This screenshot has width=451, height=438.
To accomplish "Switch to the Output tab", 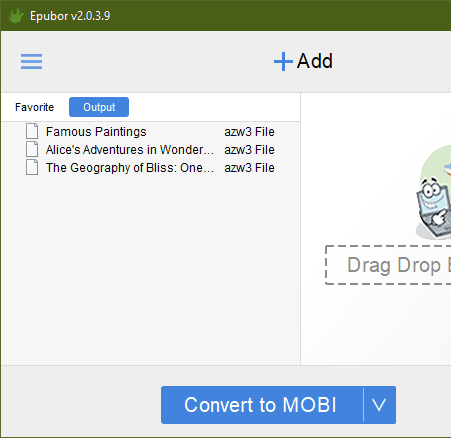I will click(x=99, y=107).
